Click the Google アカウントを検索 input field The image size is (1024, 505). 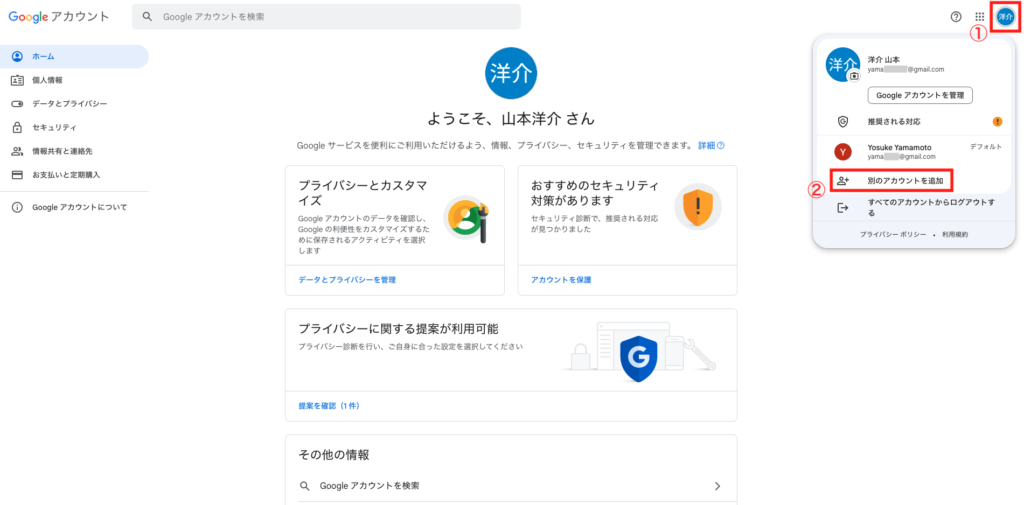327,17
